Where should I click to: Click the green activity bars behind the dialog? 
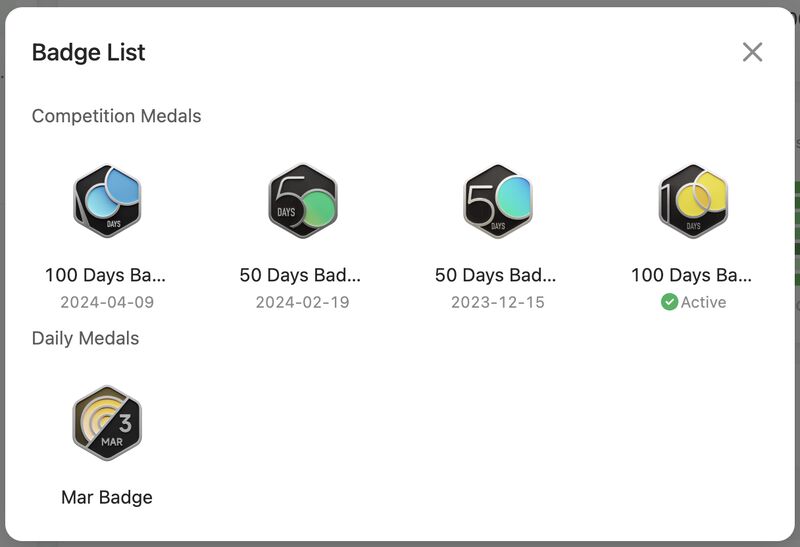[x=797, y=233]
